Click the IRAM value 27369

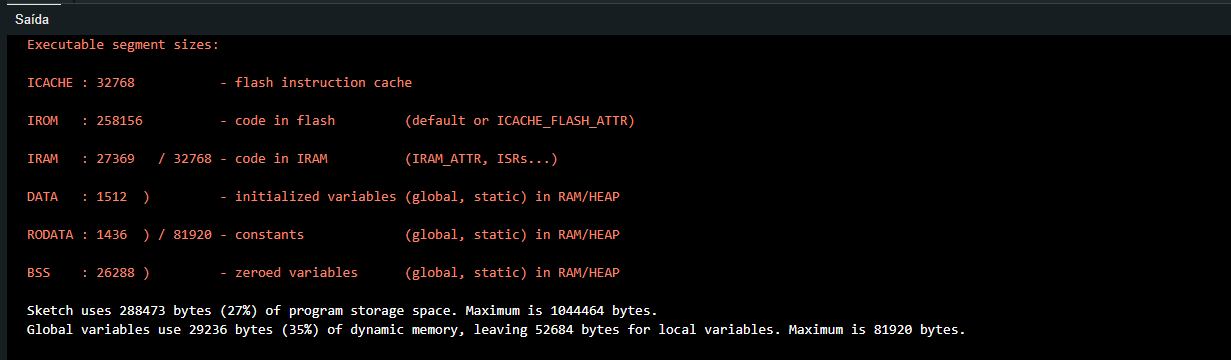[x=115, y=159]
